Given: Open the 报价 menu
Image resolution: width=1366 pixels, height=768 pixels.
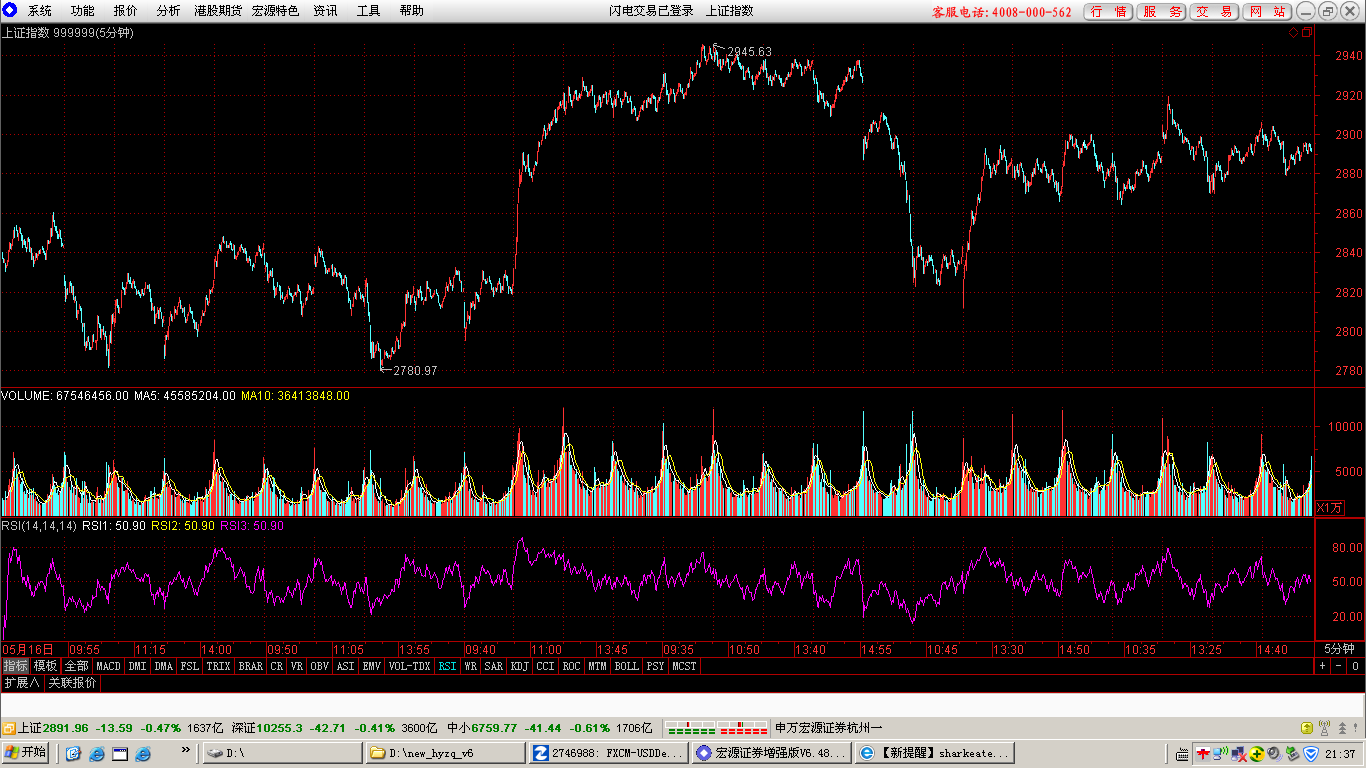Looking at the screenshot, I should click(x=126, y=11).
